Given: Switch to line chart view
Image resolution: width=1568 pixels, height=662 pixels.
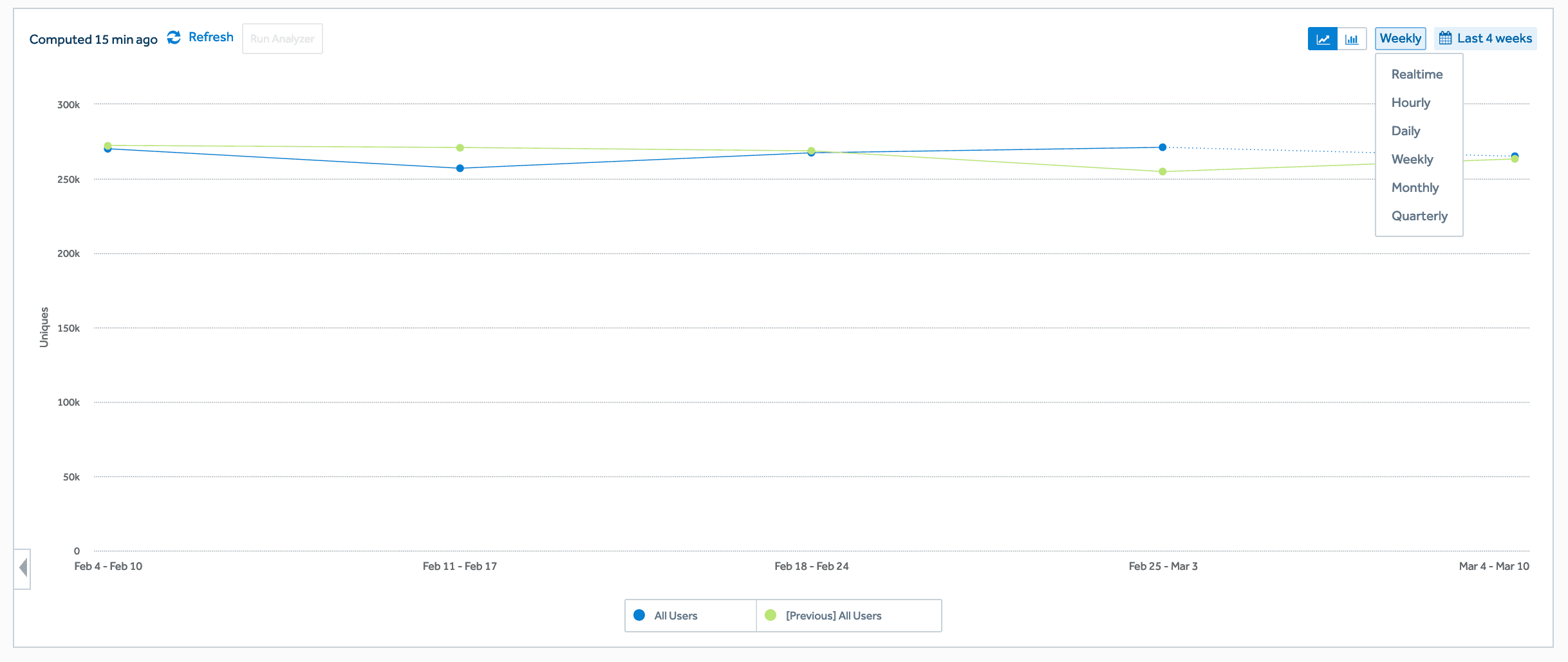Looking at the screenshot, I should pos(1323,39).
